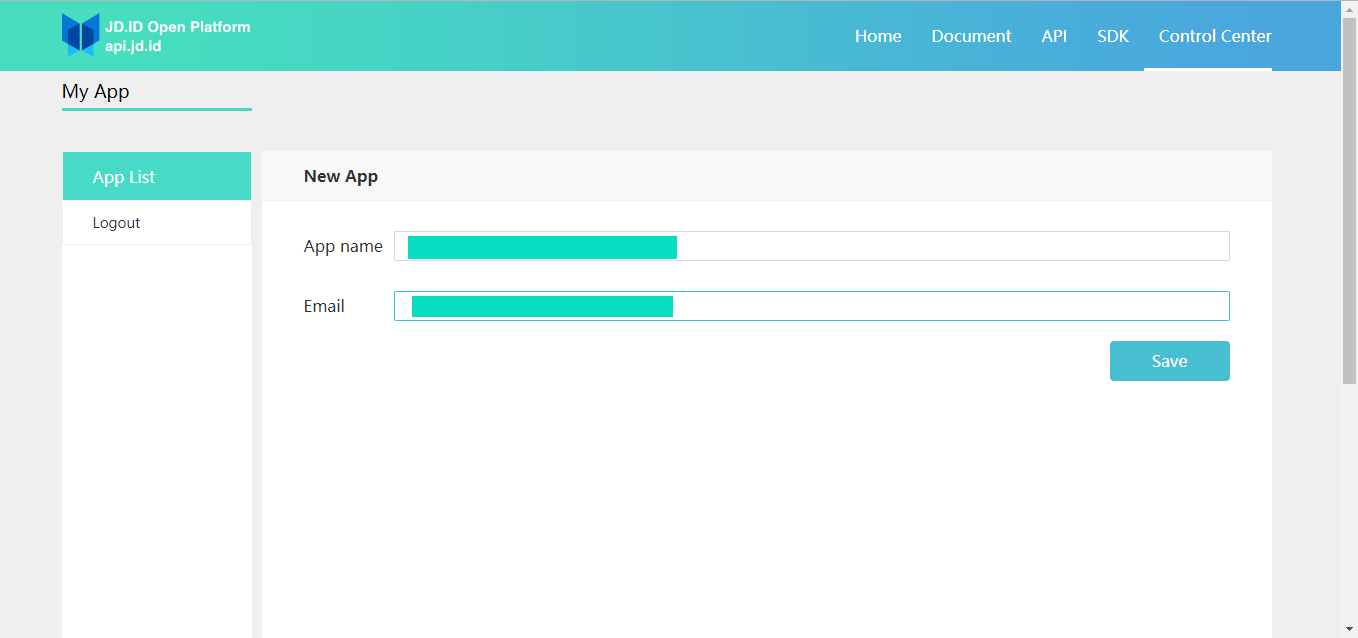Save the new app
Screen dimensions: 1358x638
pyautogui.click(x=1170, y=361)
